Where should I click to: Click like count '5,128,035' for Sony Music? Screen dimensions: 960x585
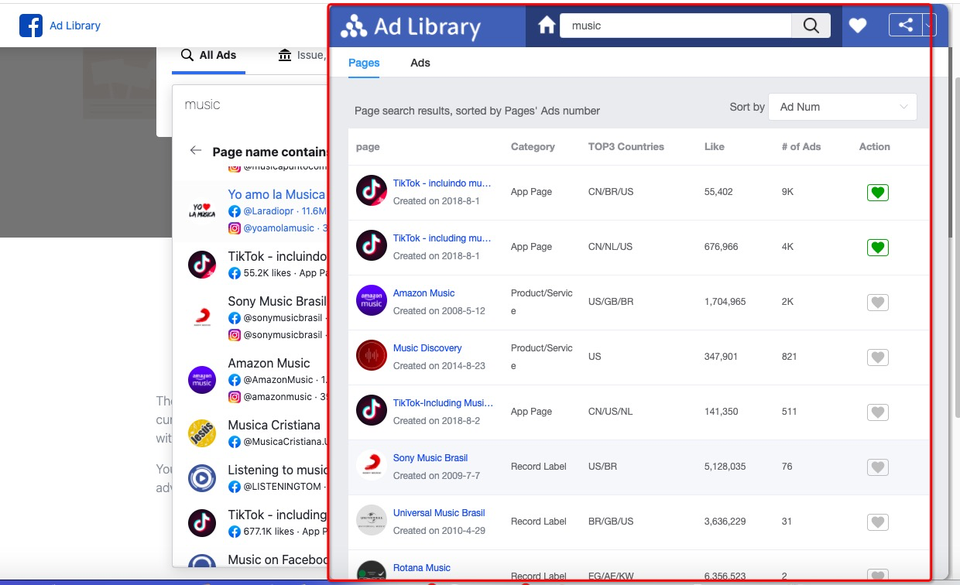click(x=725, y=467)
